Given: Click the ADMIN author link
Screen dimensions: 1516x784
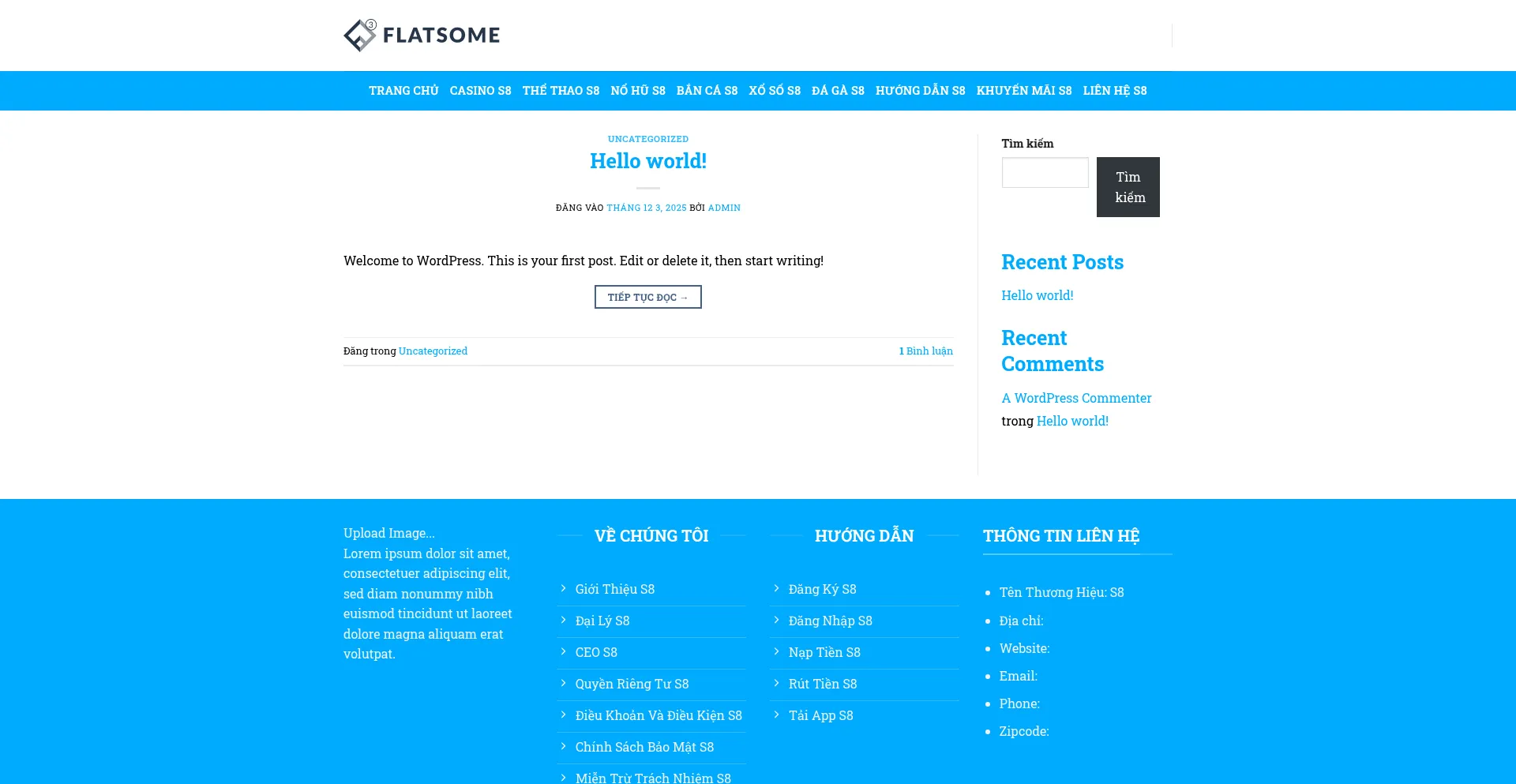Looking at the screenshot, I should (x=724, y=208).
